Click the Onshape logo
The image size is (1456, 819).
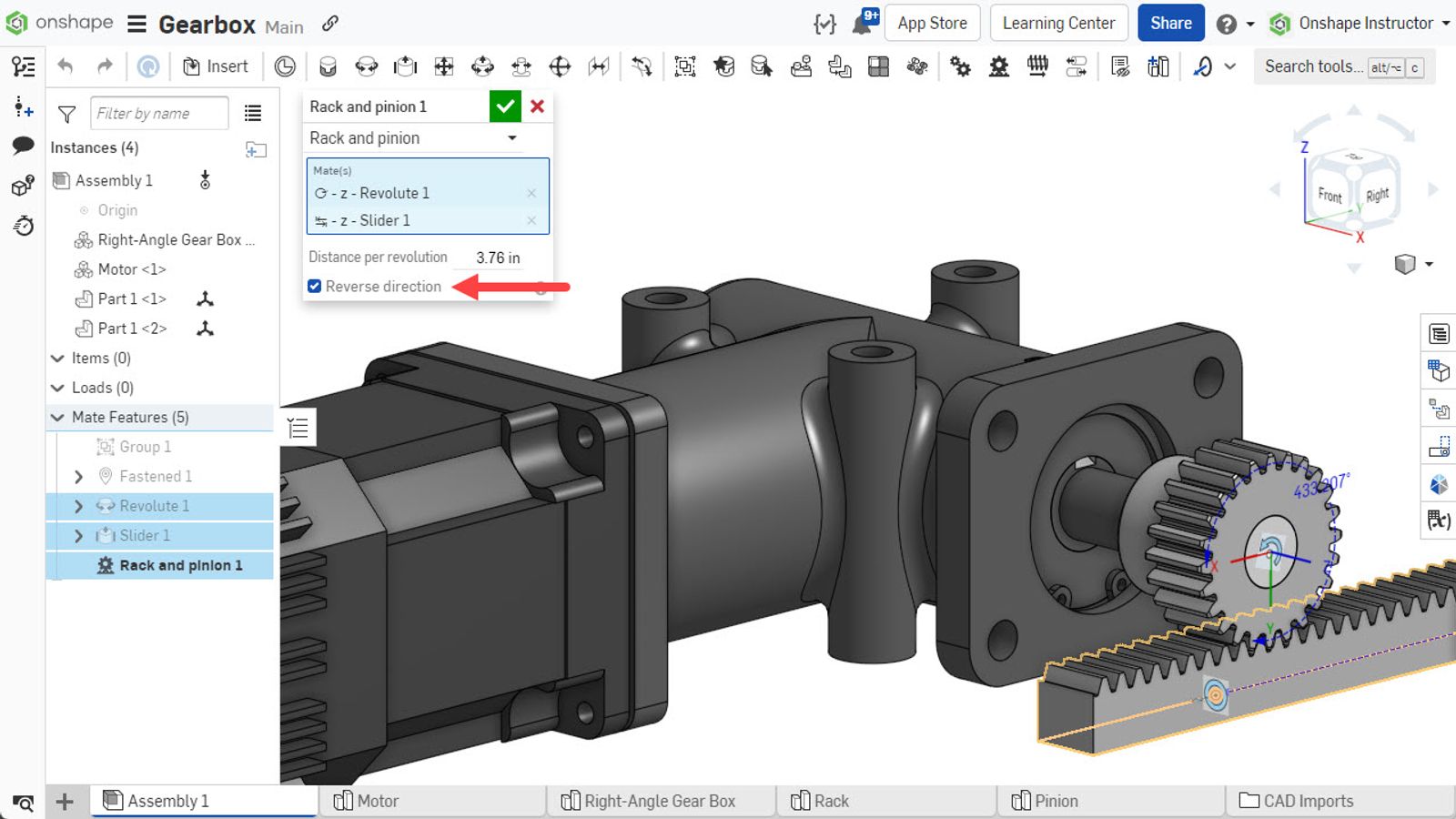pos(16,23)
